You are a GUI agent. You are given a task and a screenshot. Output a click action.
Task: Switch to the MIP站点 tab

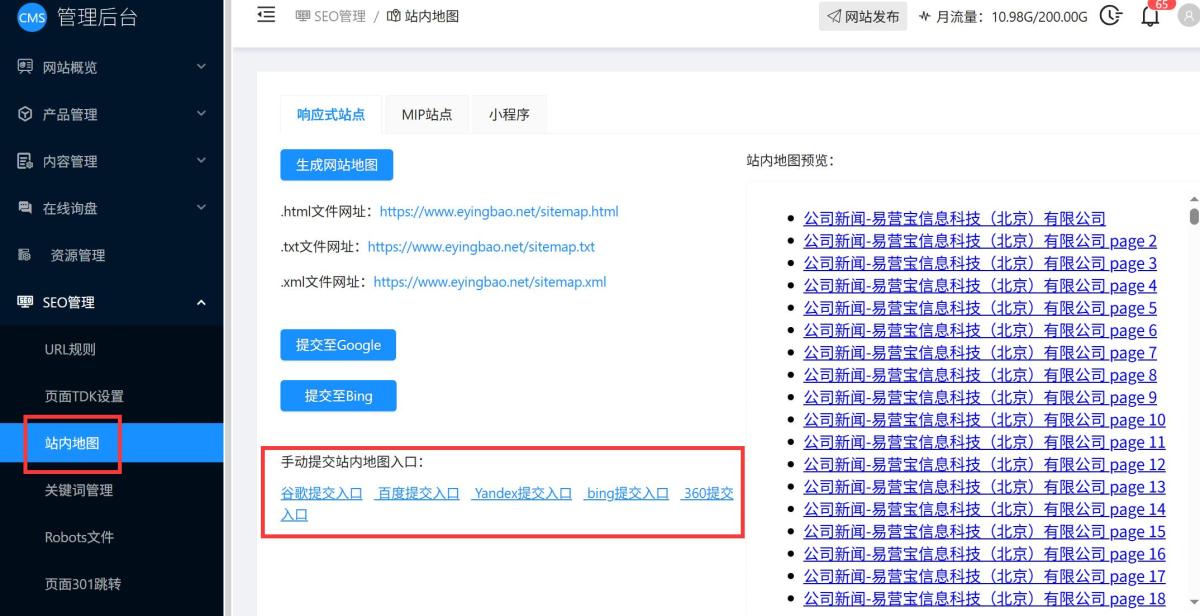pos(427,114)
